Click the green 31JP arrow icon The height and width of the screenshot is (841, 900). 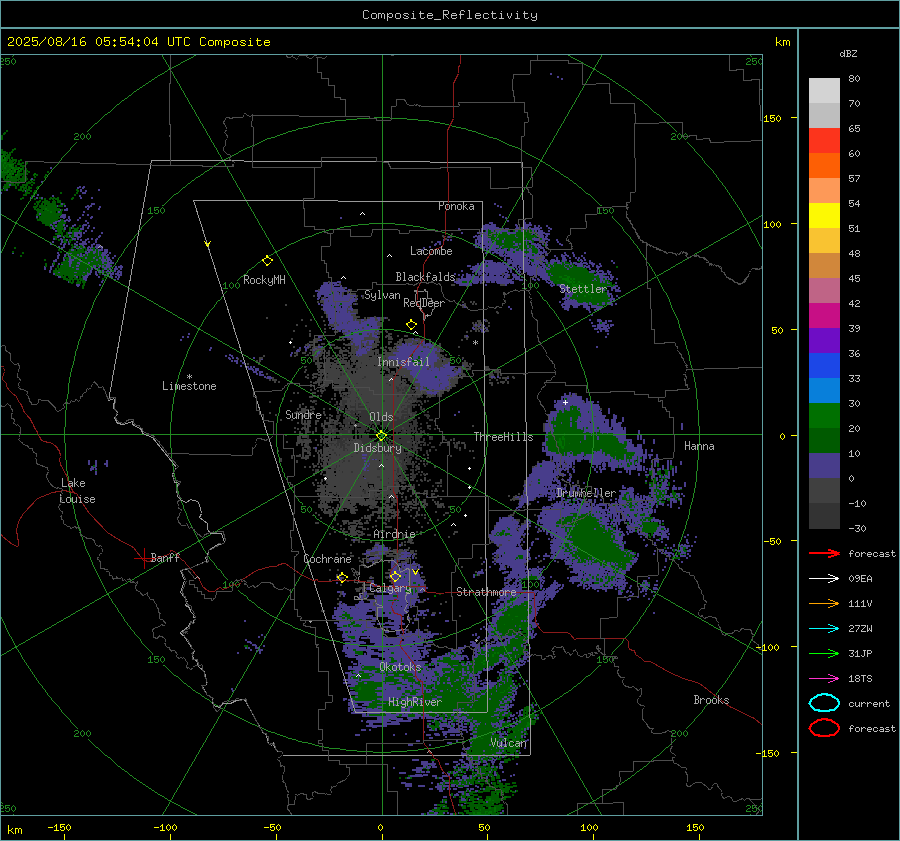pos(824,653)
